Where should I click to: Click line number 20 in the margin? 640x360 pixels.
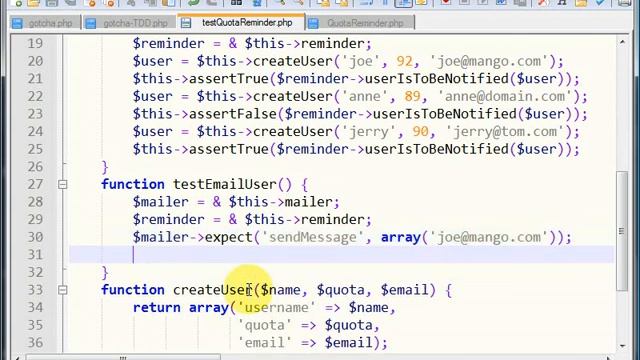pyautogui.click(x=35, y=61)
